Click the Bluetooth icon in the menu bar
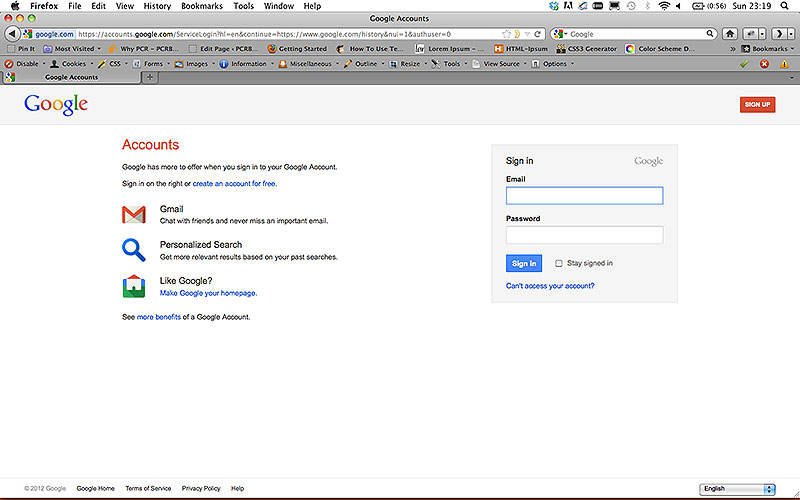Image resolution: width=800 pixels, height=500 pixels. click(647, 6)
